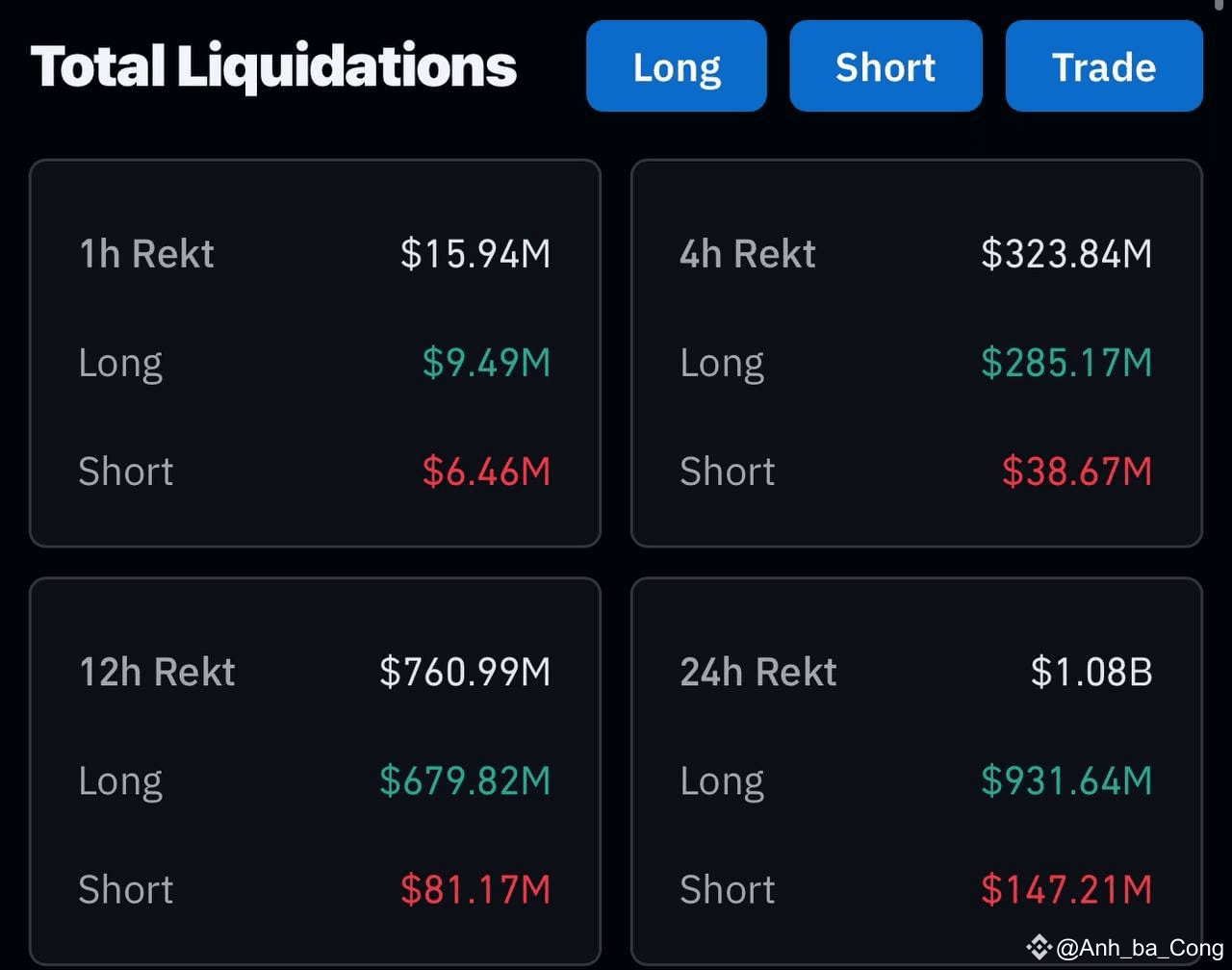Click the $147.21M Short value under 24h

1066,890
